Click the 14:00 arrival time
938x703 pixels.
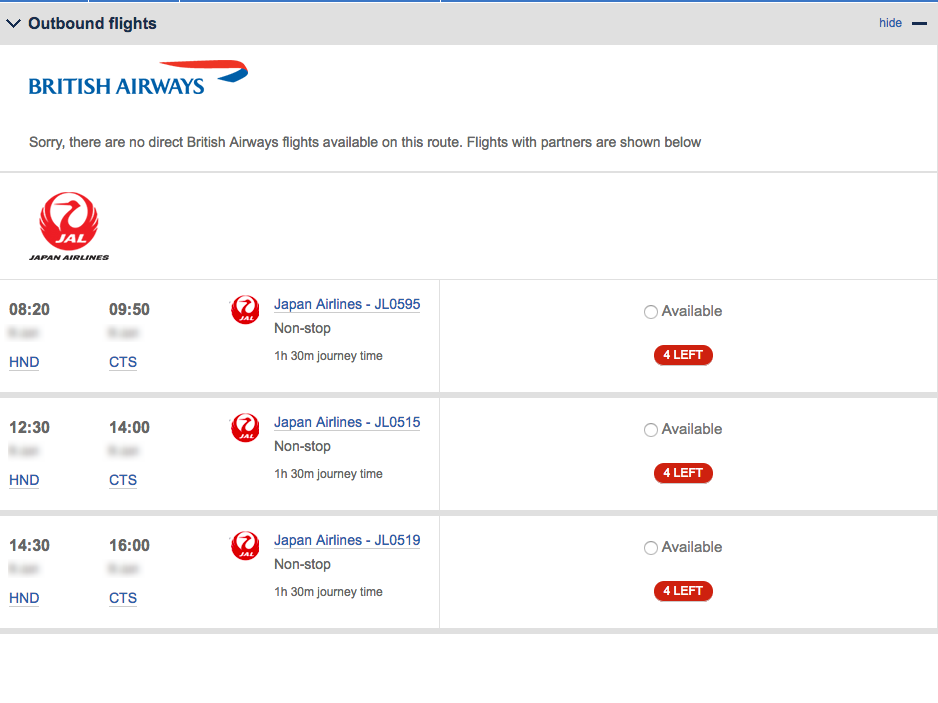point(129,427)
